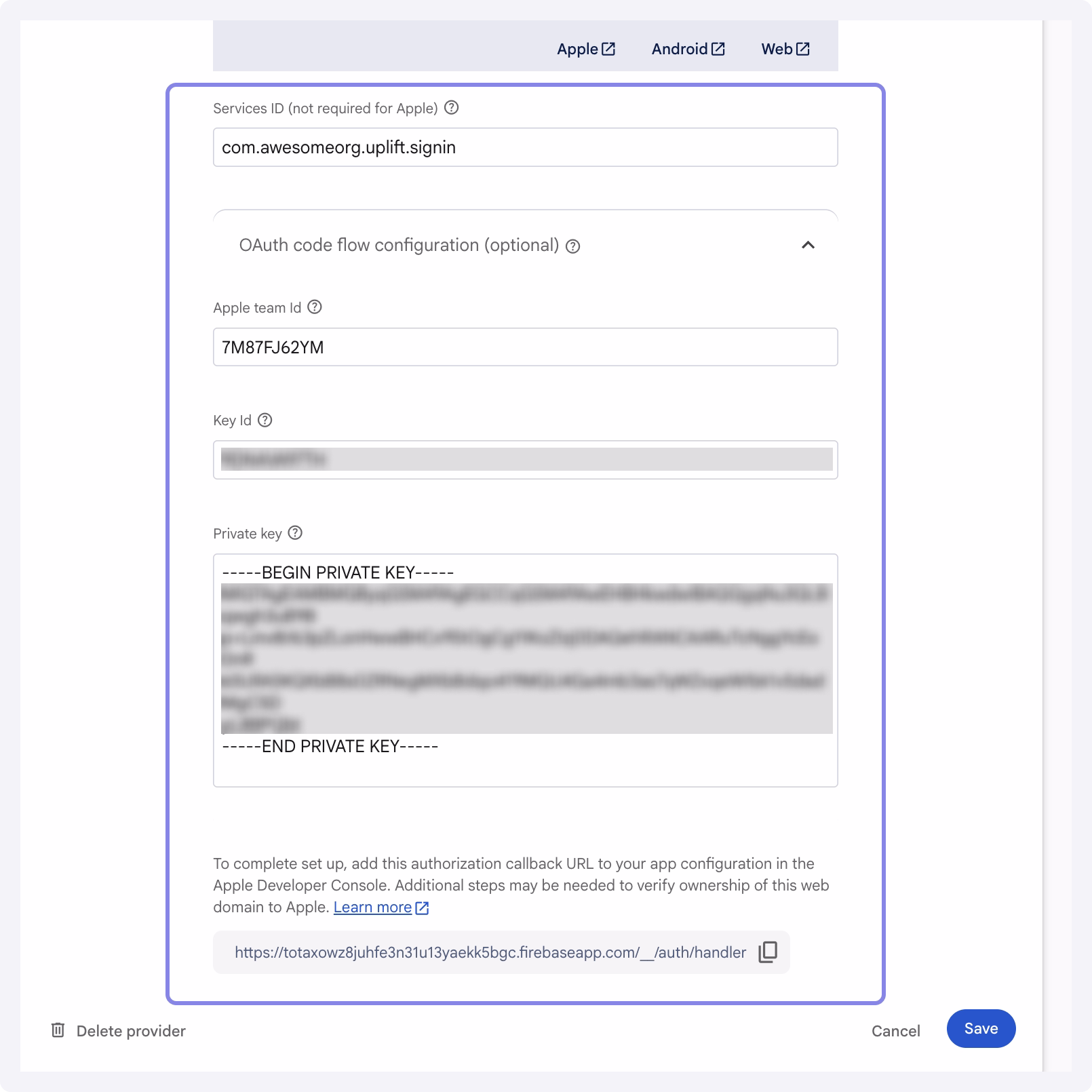
Task: Click the OAuth code flow configuration help icon
Action: pos(573,247)
